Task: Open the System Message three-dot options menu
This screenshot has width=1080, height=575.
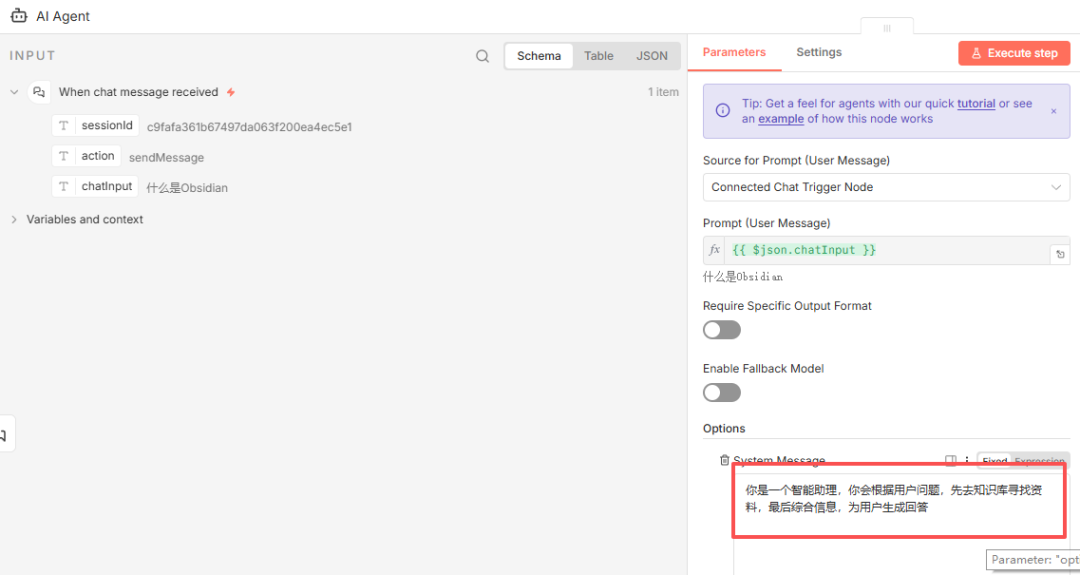Action: (x=966, y=461)
